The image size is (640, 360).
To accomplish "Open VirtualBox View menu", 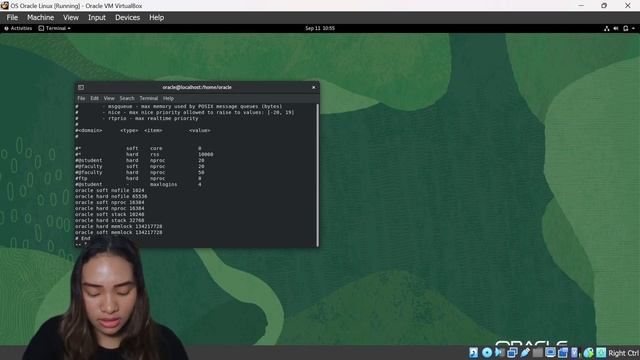I will pos(71,18).
